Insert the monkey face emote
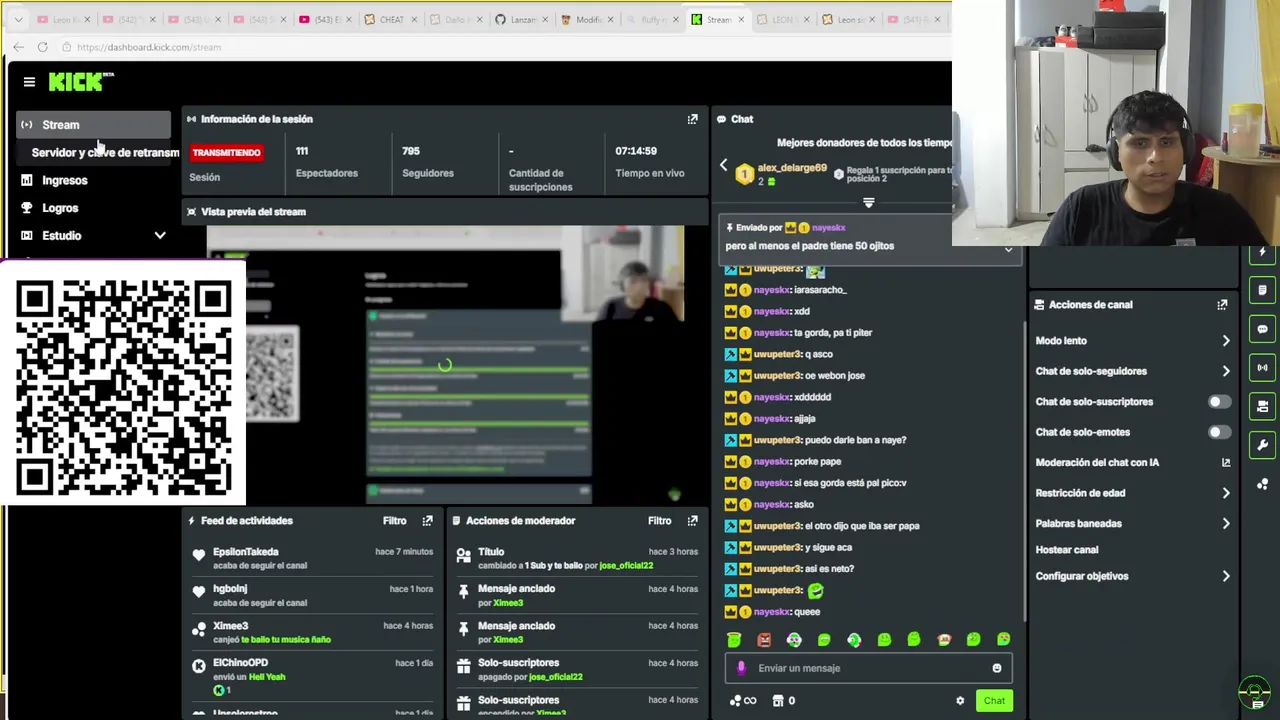This screenshot has height=720, width=1280. point(944,640)
